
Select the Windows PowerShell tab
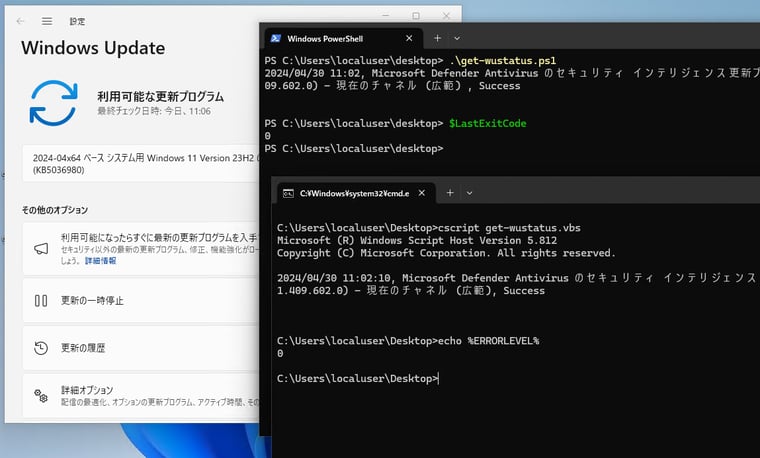[x=344, y=38]
